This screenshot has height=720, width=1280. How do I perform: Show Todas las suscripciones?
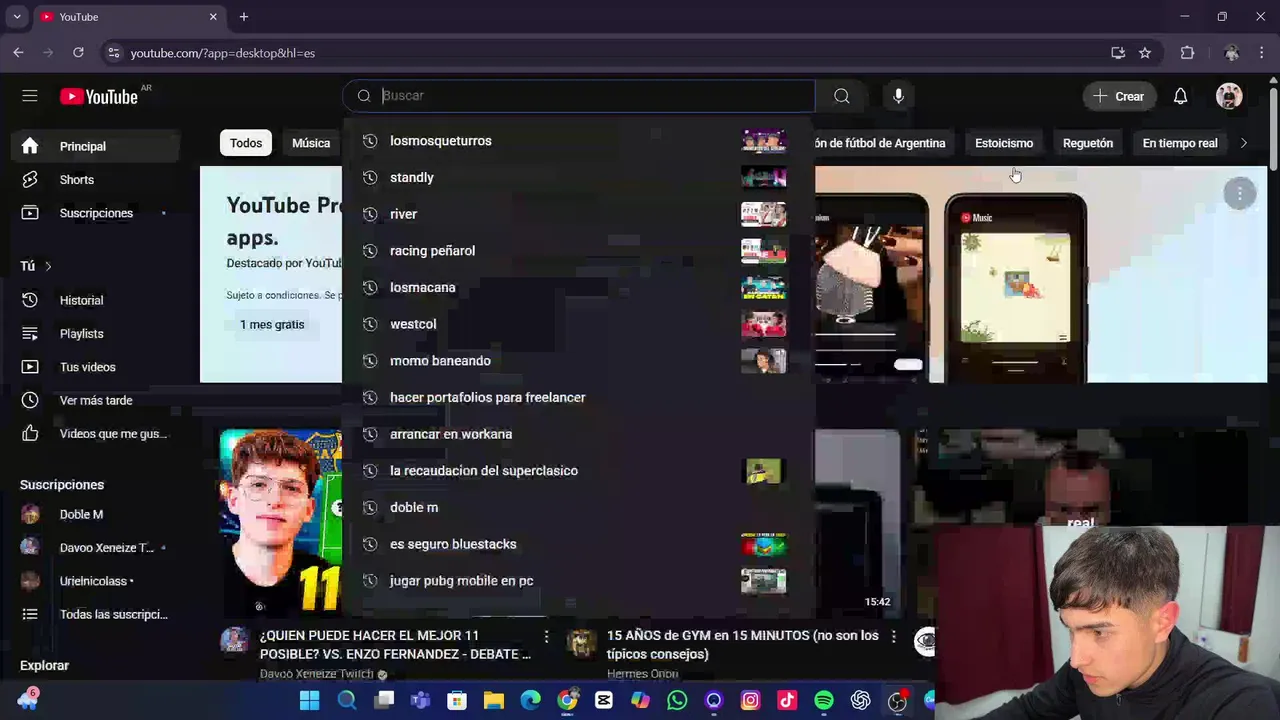pyautogui.click(x=98, y=614)
